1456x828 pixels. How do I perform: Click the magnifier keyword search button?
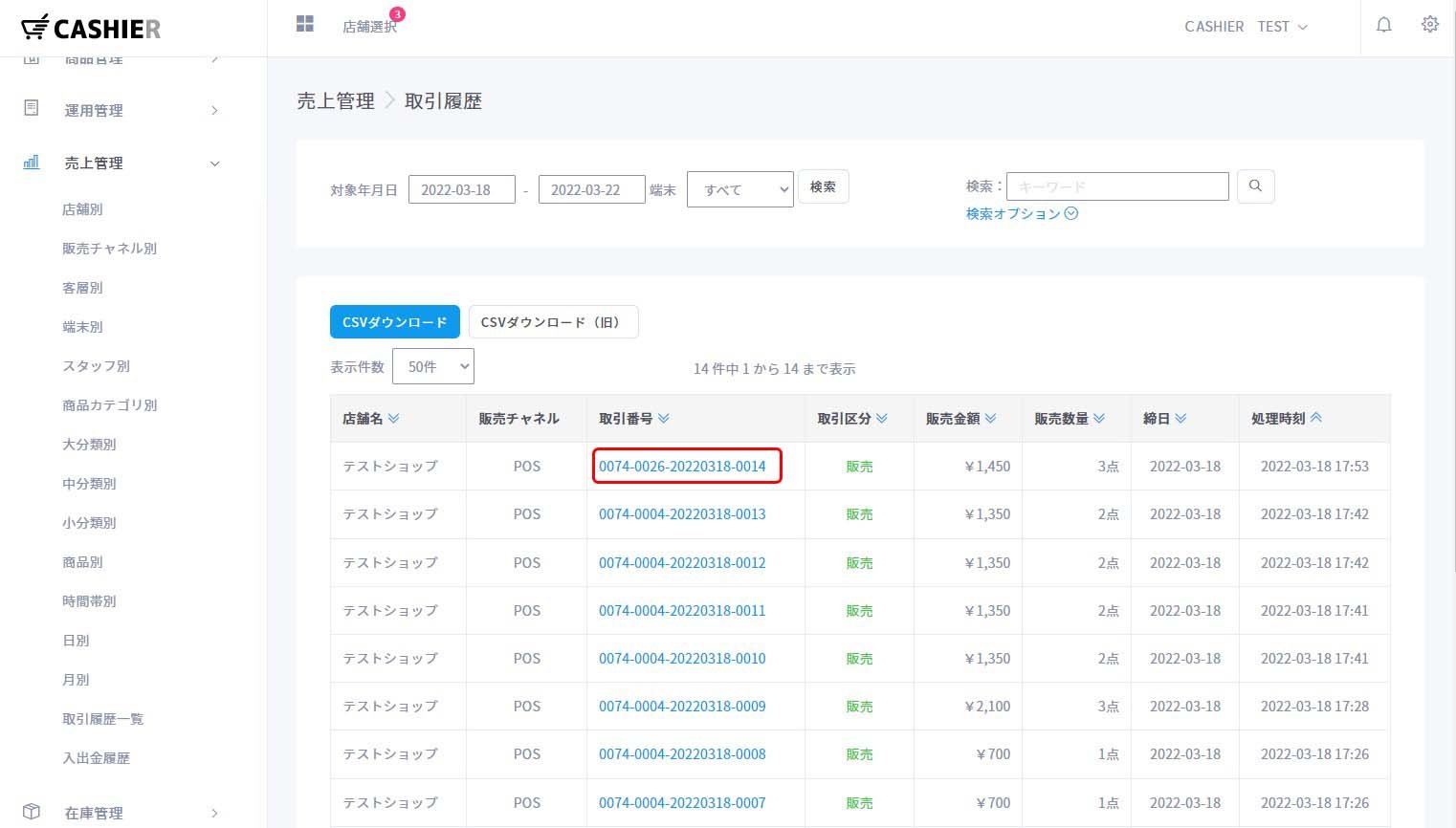pyautogui.click(x=1255, y=186)
